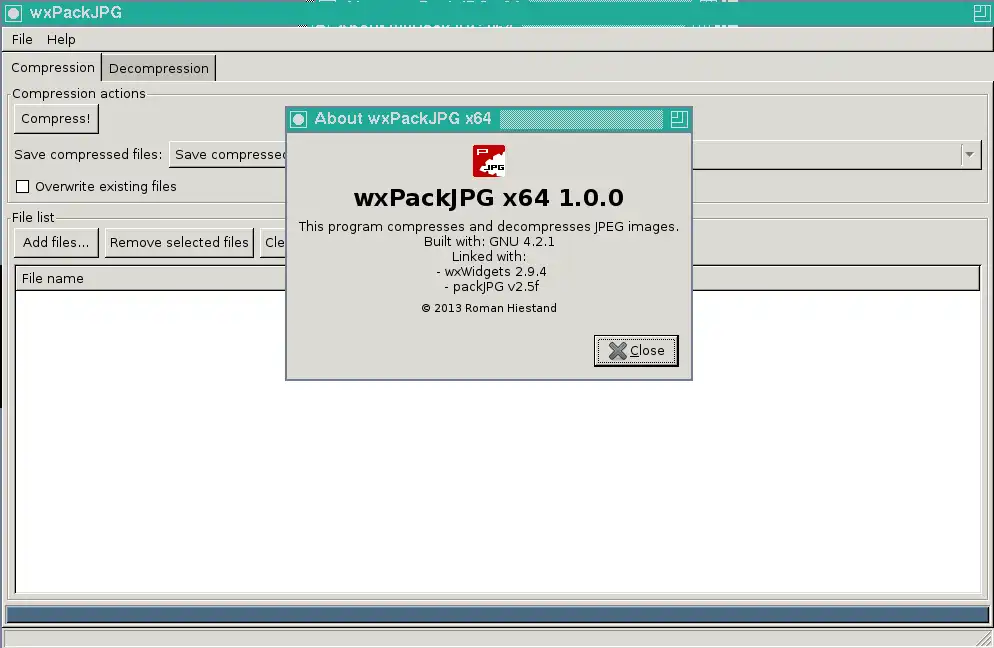Click the copyright 2013 Roman Hiestand text
The image size is (994, 648).
point(489,308)
